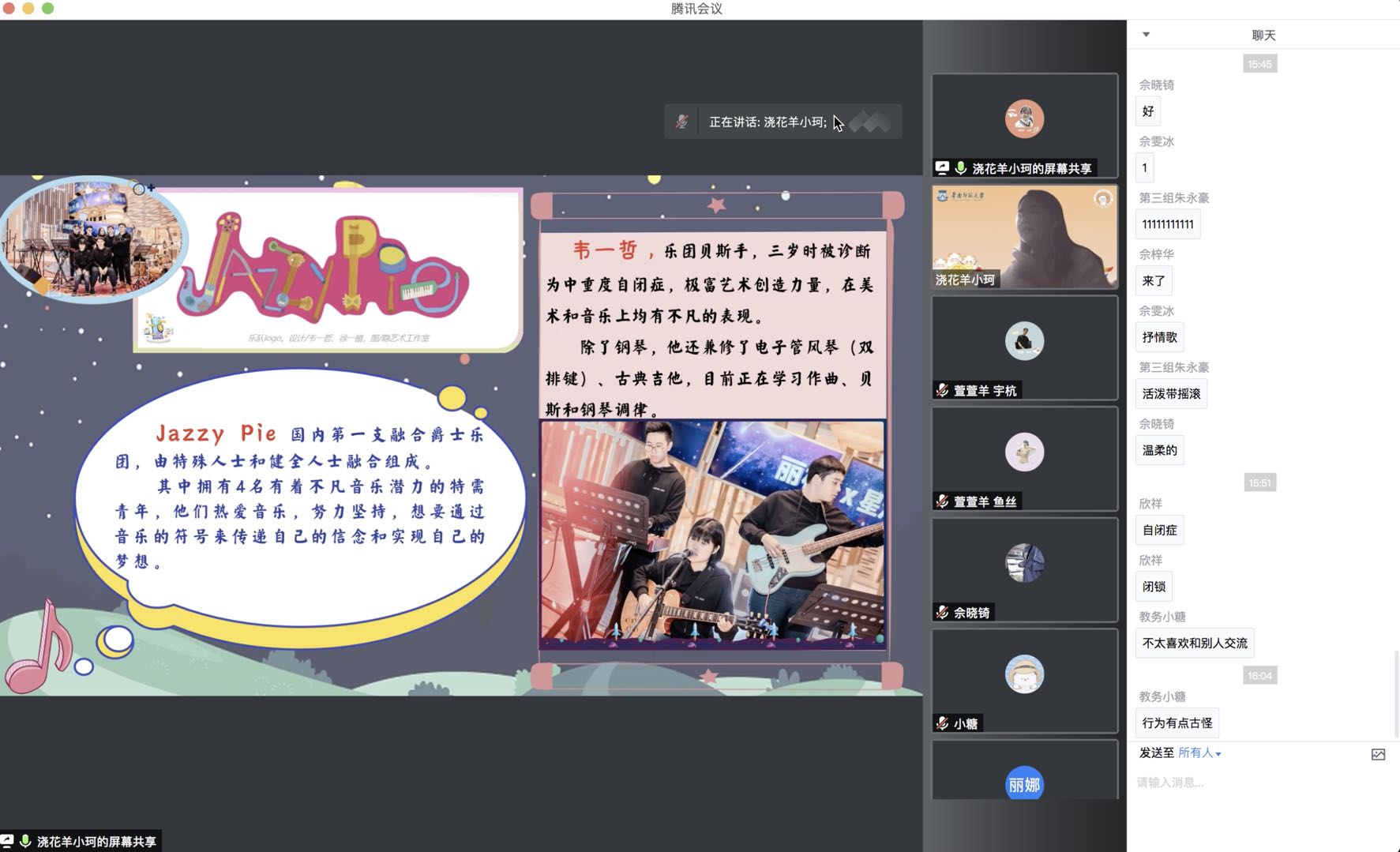Collapse the chat panel with the triangle arrow

1146,35
